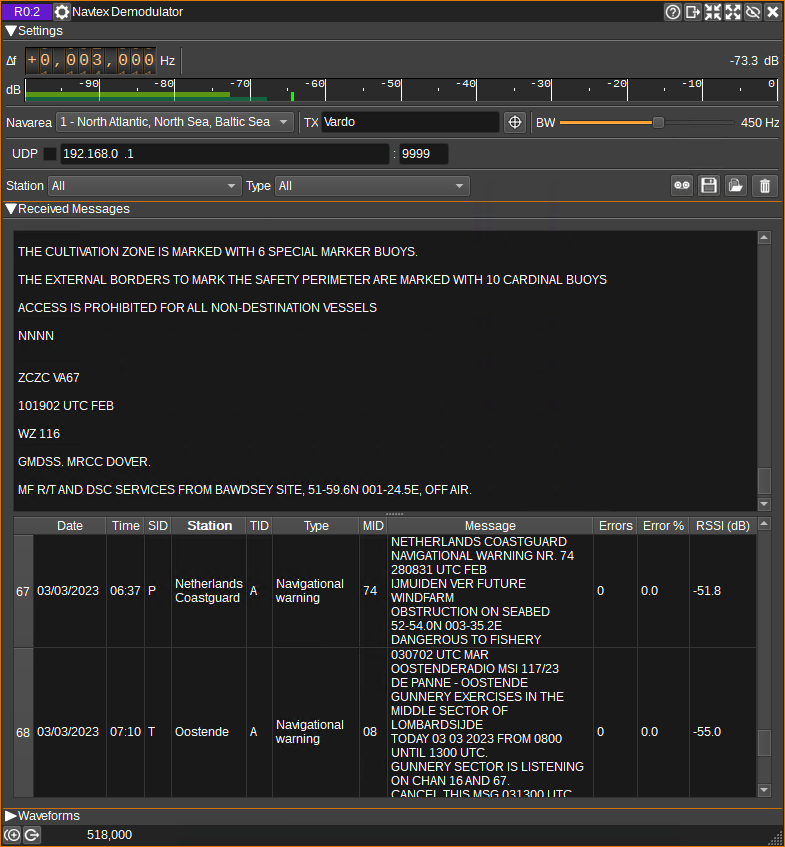Read data from CSV file icon

pyautogui.click(x=735, y=185)
